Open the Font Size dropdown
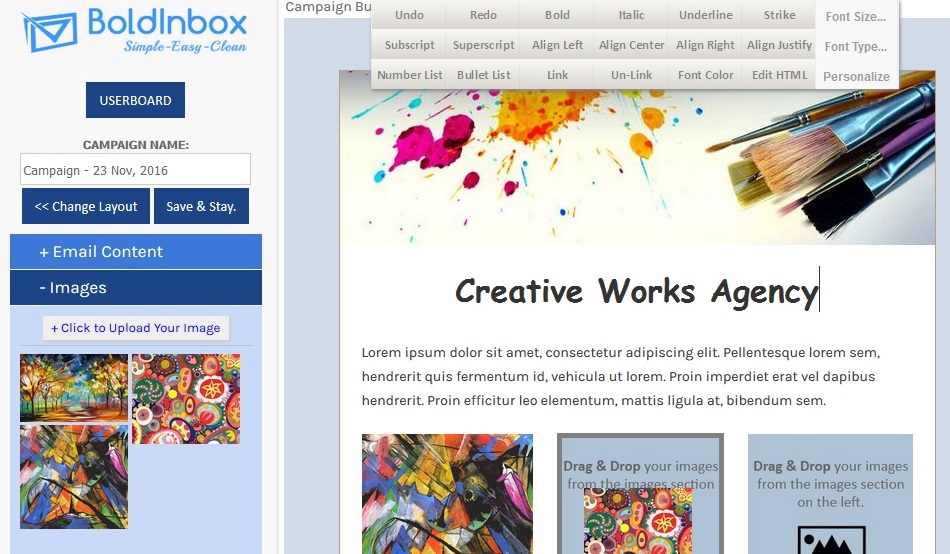Image resolution: width=950 pixels, height=554 pixels. [x=855, y=17]
